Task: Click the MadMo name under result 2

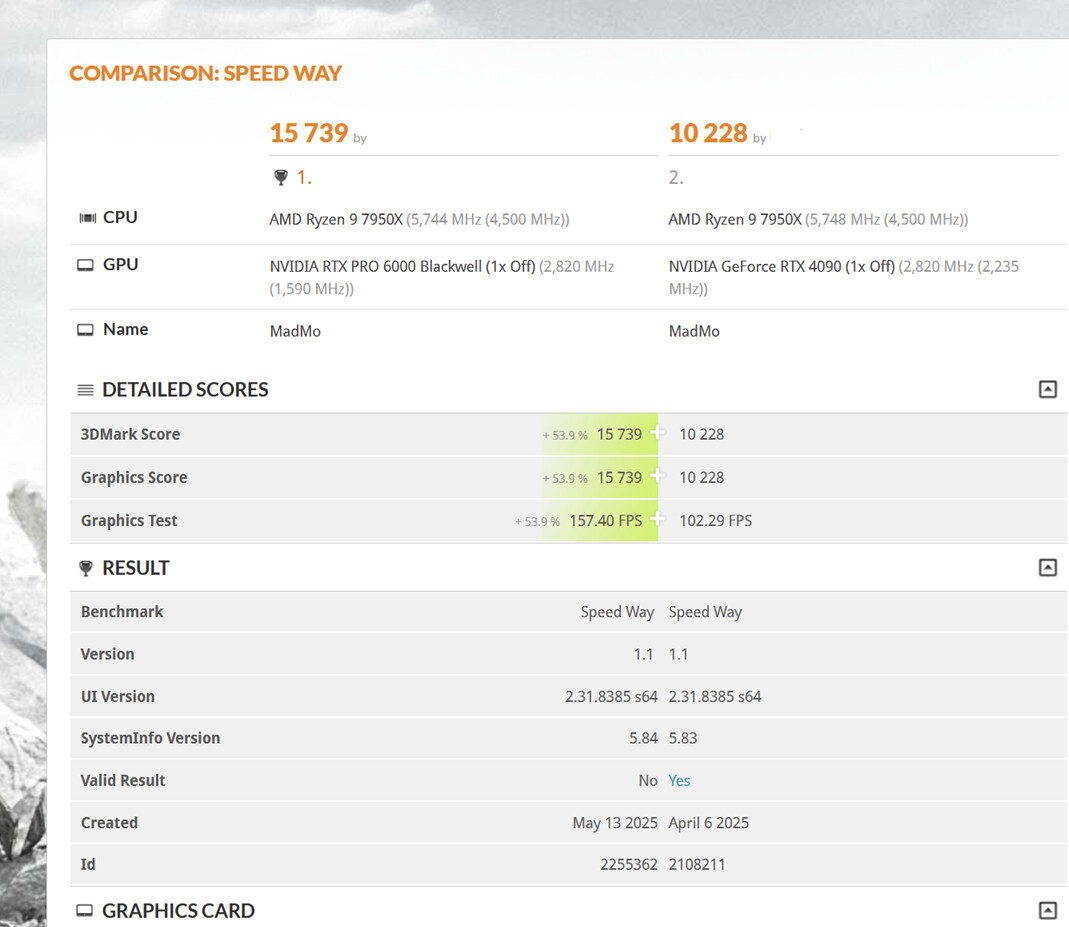Action: tap(694, 331)
